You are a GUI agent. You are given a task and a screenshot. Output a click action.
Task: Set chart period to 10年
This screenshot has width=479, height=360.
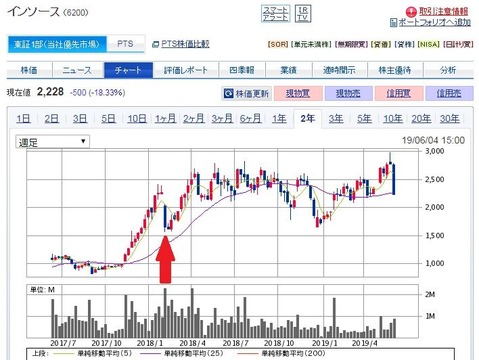[393, 119]
